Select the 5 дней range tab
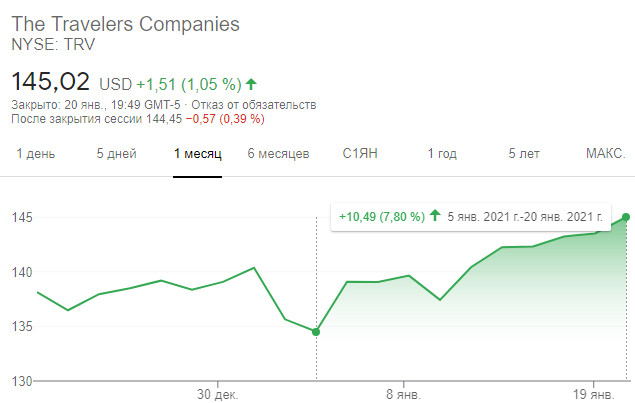Viewport: 635px width, 403px height. coord(114,154)
